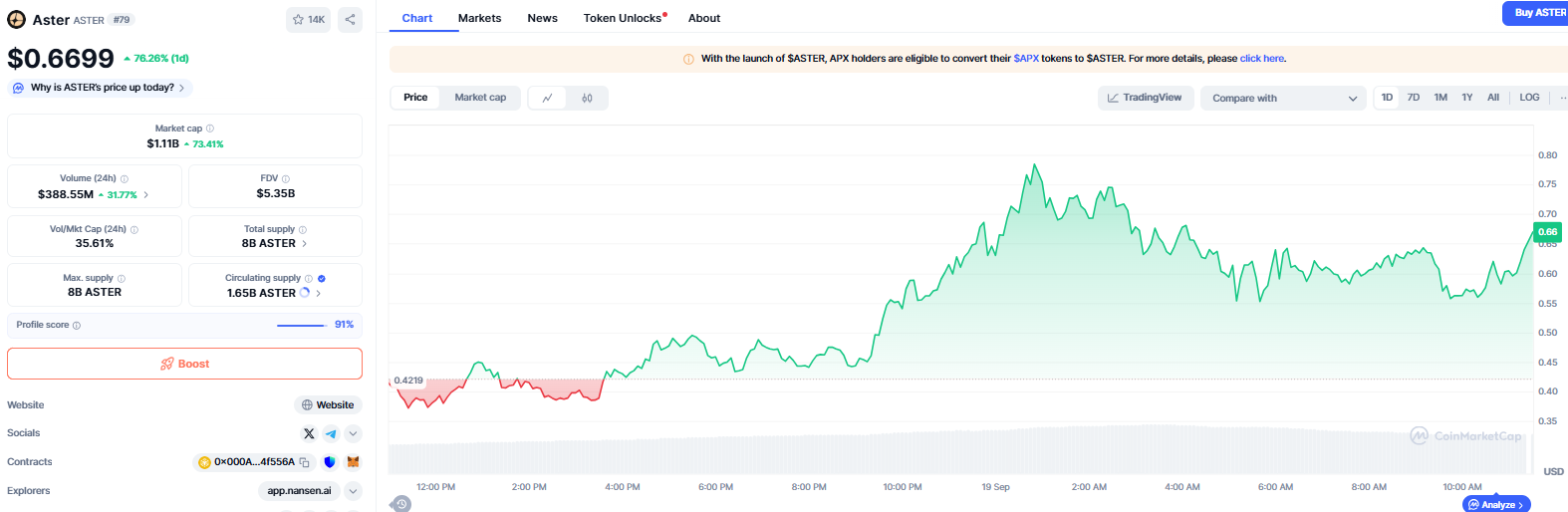Expand the Explorers list chevron
Viewport: 1568px width, 512px height.
[353, 491]
